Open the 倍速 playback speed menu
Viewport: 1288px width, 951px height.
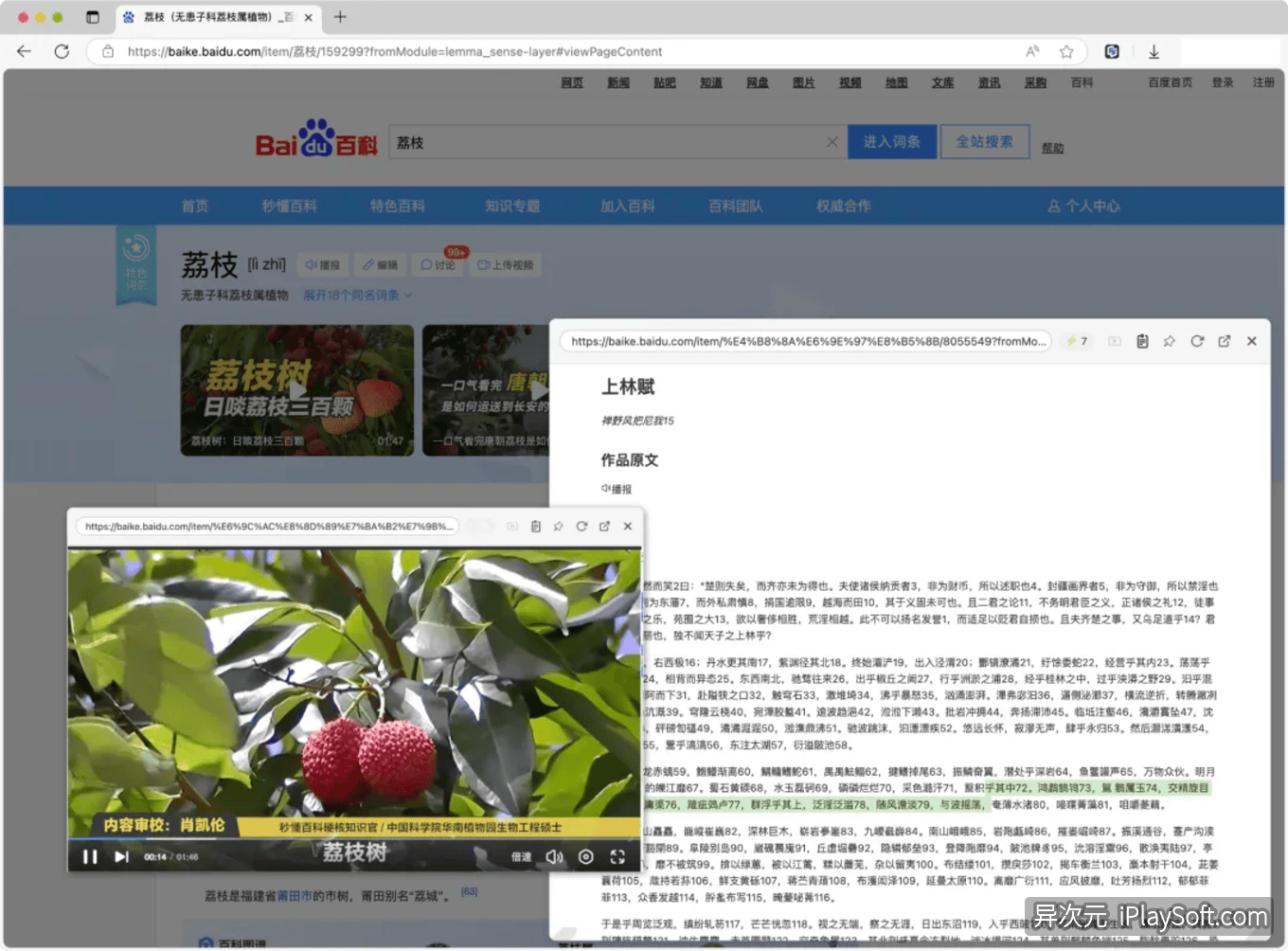pos(522,855)
